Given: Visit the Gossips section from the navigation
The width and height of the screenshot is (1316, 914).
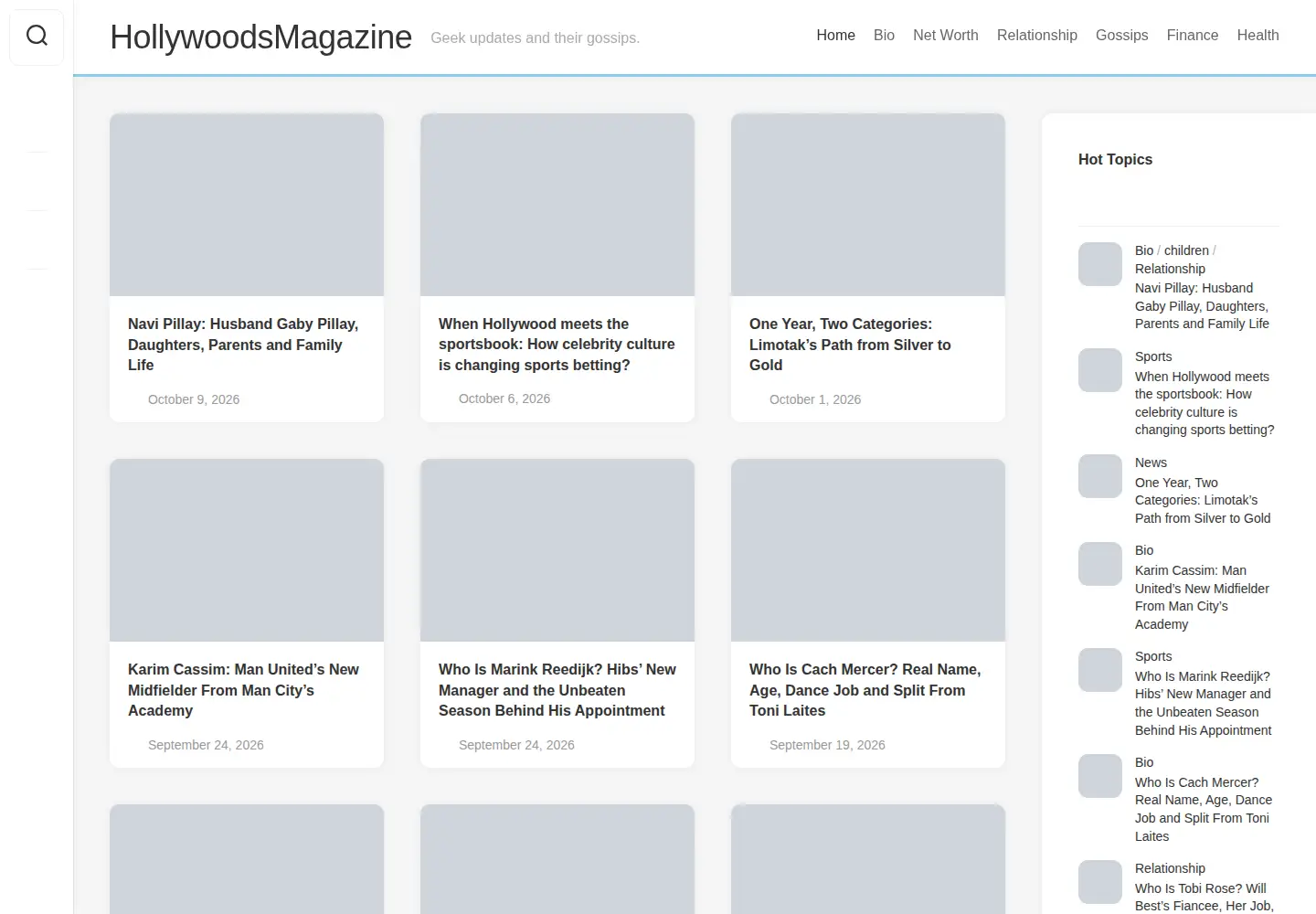Looking at the screenshot, I should point(1121,36).
